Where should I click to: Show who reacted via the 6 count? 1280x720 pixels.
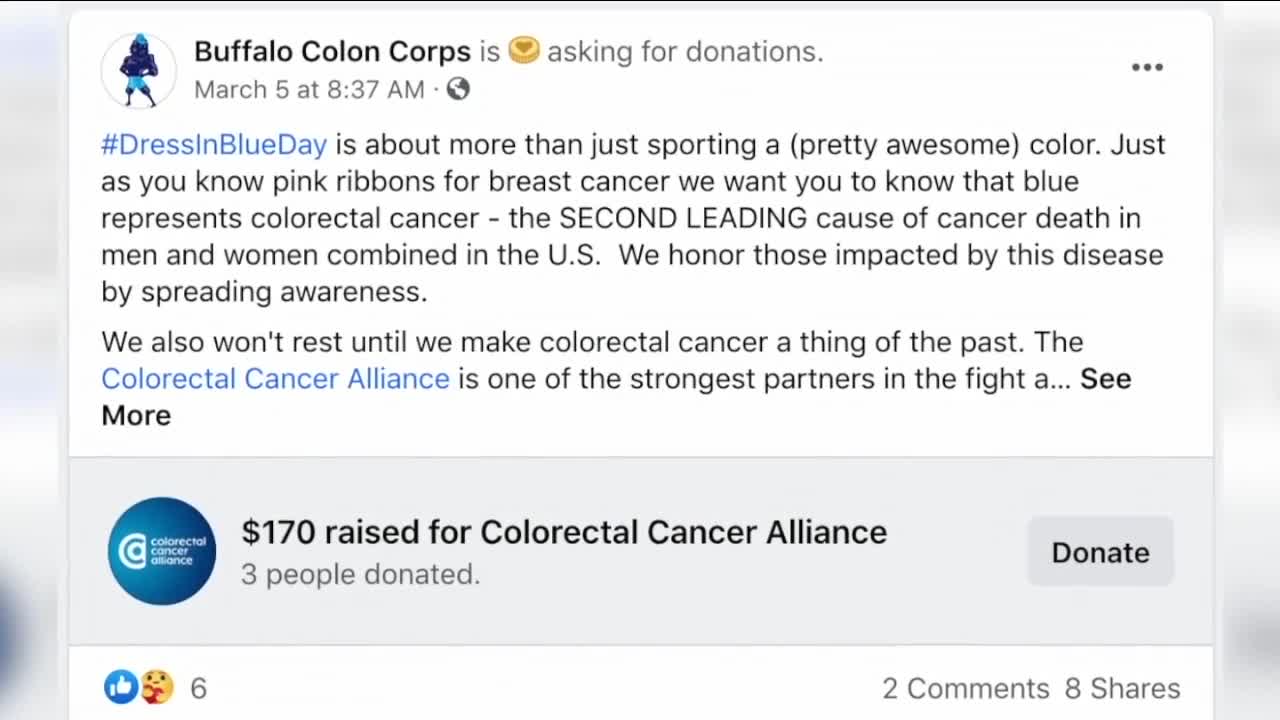[198, 688]
